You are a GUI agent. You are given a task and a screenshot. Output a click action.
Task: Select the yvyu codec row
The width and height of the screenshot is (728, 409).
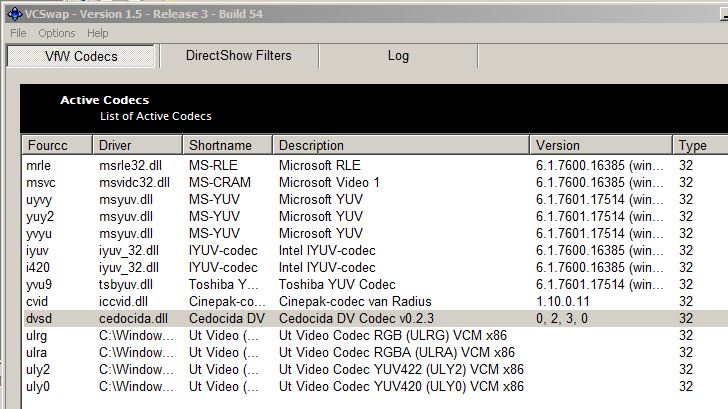(375, 234)
